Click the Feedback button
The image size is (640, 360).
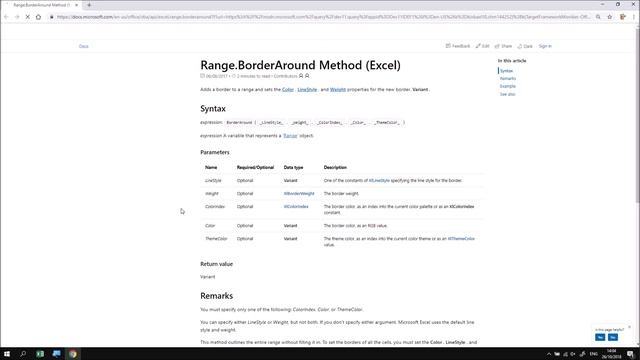[458, 46]
